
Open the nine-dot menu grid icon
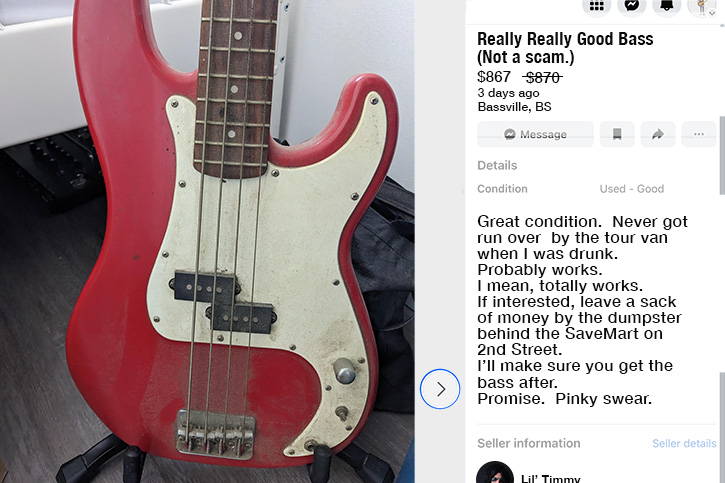coord(596,6)
